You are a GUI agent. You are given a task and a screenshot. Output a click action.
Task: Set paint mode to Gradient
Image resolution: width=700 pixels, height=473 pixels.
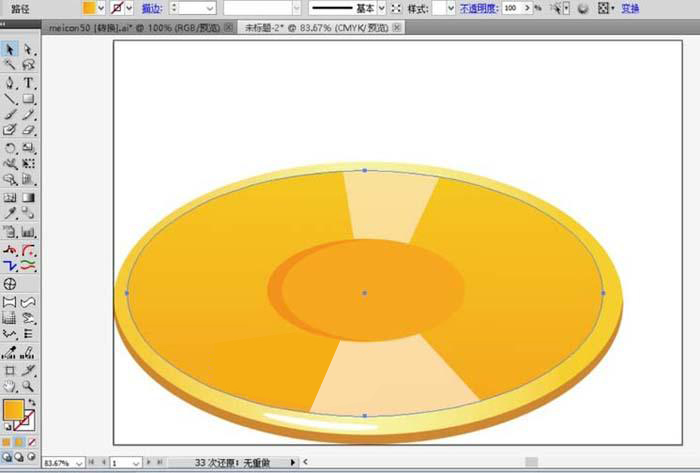coord(19,442)
